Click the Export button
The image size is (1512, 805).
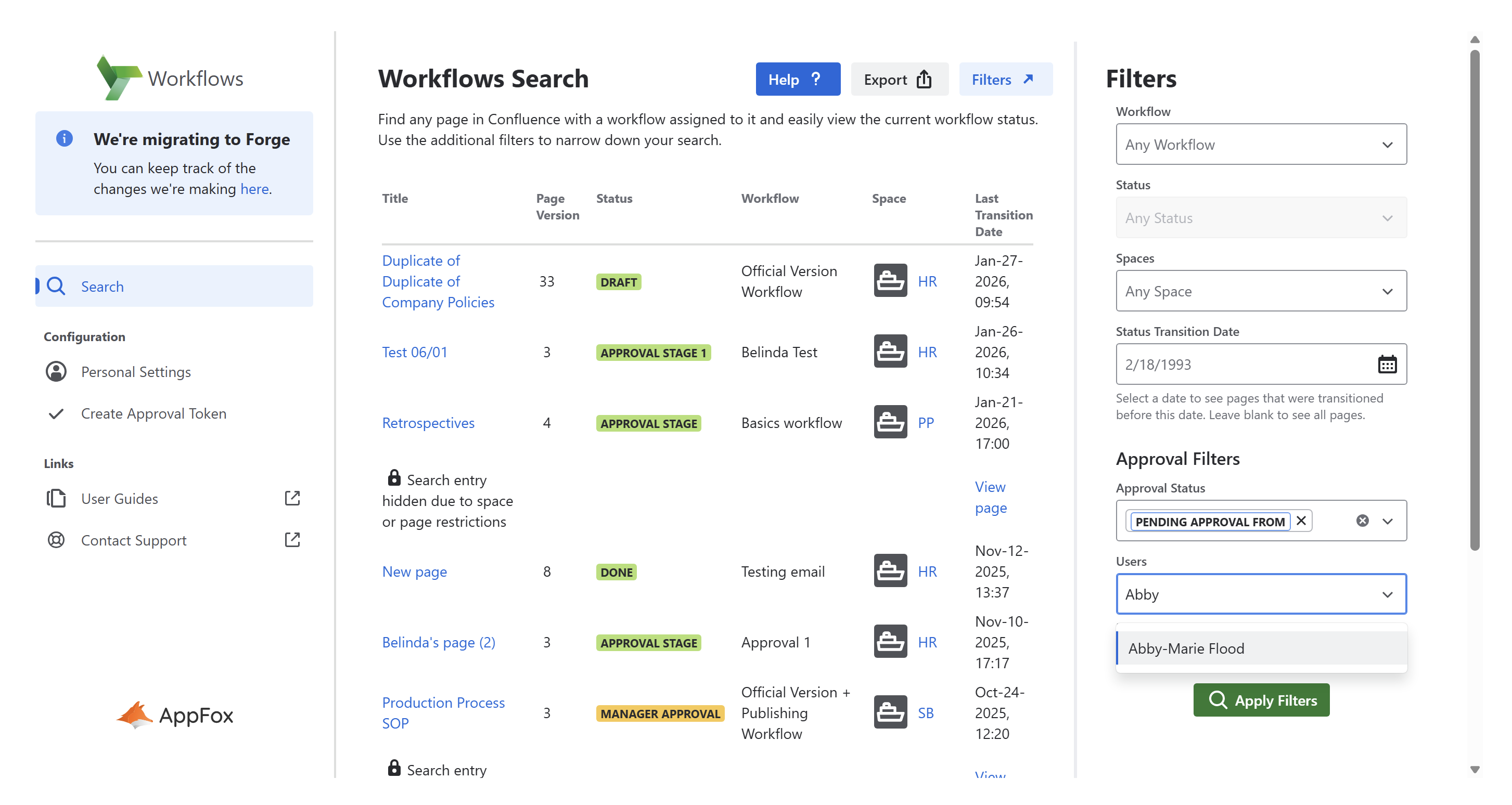[x=898, y=79]
